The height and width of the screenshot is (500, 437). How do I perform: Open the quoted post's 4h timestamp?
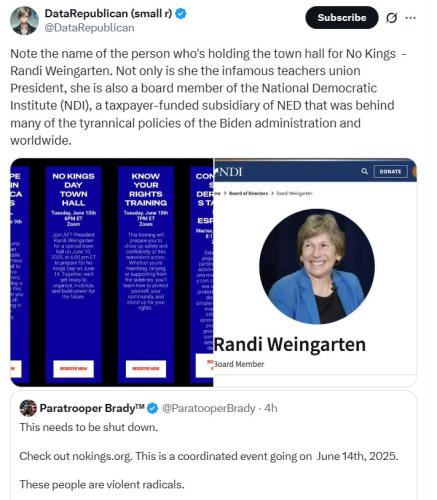coord(271,408)
